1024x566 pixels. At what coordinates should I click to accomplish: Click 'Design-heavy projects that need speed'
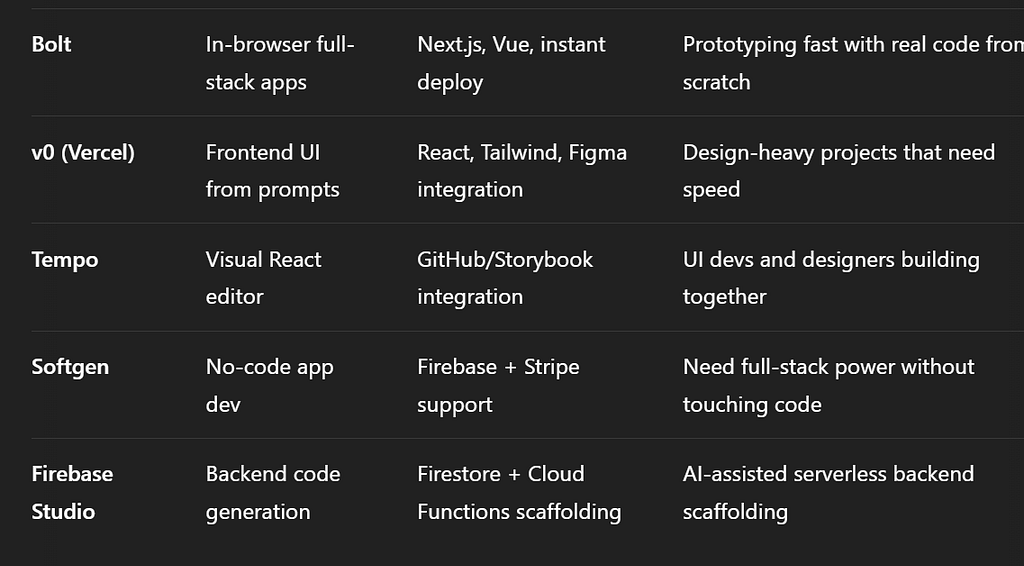coord(839,171)
